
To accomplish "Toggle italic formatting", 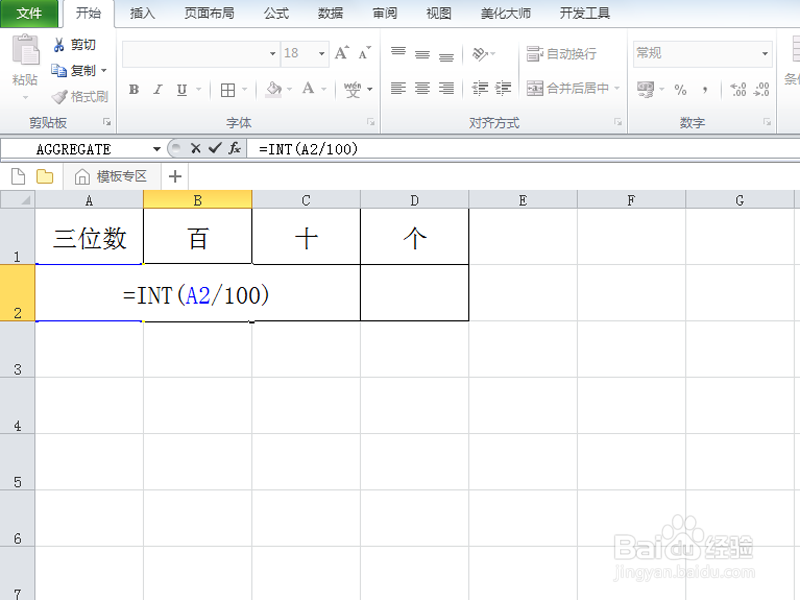I will (158, 90).
